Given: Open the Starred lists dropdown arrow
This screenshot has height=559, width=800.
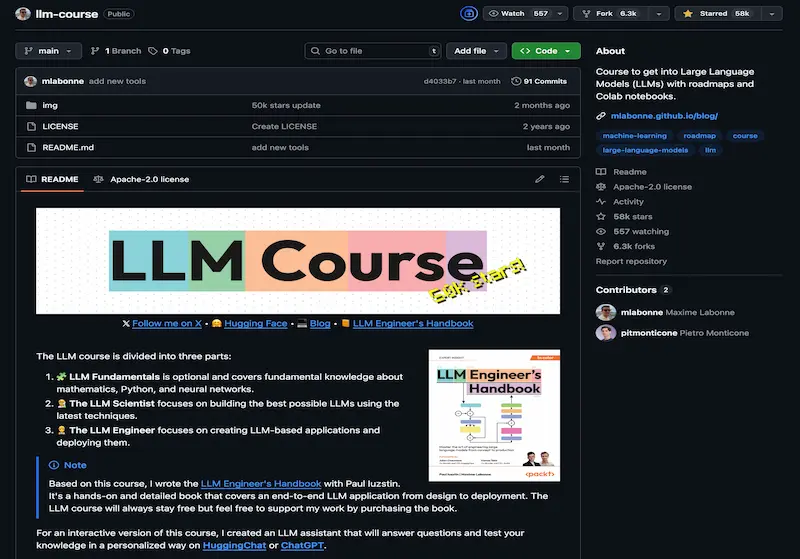Looking at the screenshot, I should pyautogui.click(x=772, y=14).
